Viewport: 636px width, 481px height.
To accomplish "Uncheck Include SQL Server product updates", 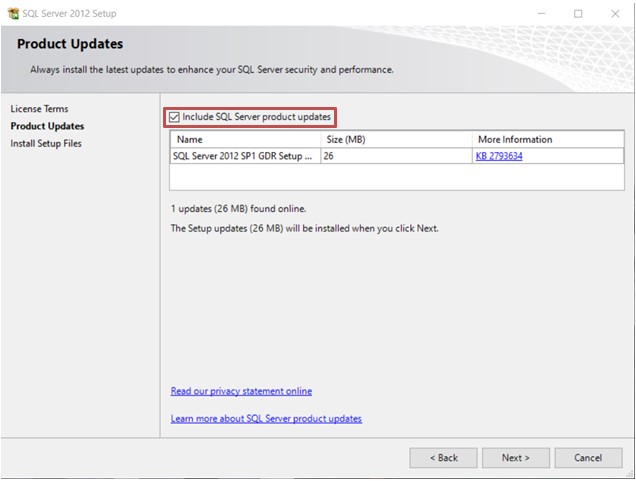I will [174, 117].
